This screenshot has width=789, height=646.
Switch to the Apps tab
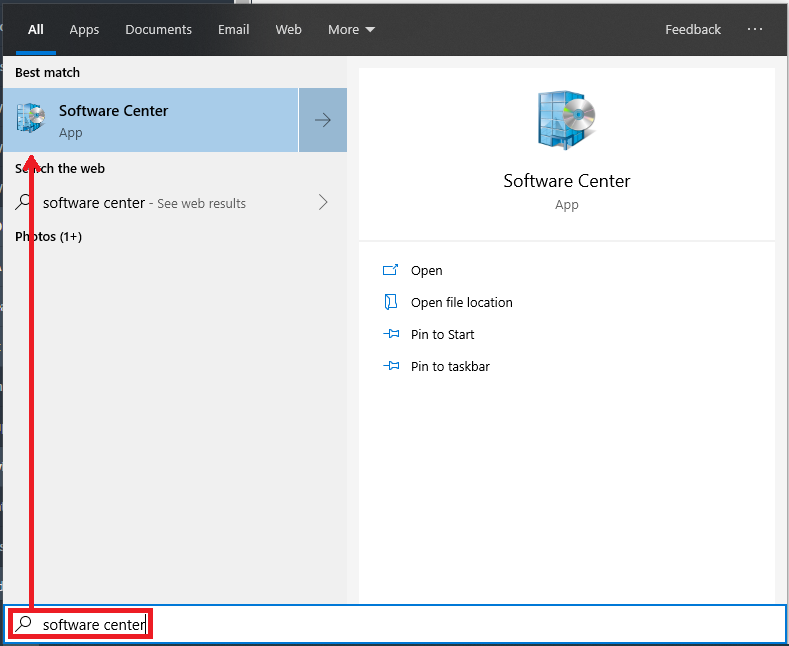84,29
